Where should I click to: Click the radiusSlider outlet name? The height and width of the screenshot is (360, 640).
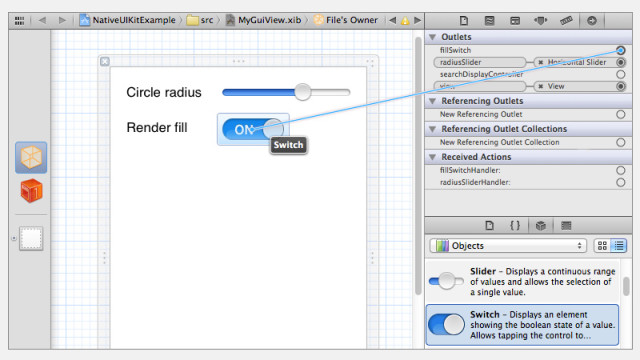click(x=460, y=62)
